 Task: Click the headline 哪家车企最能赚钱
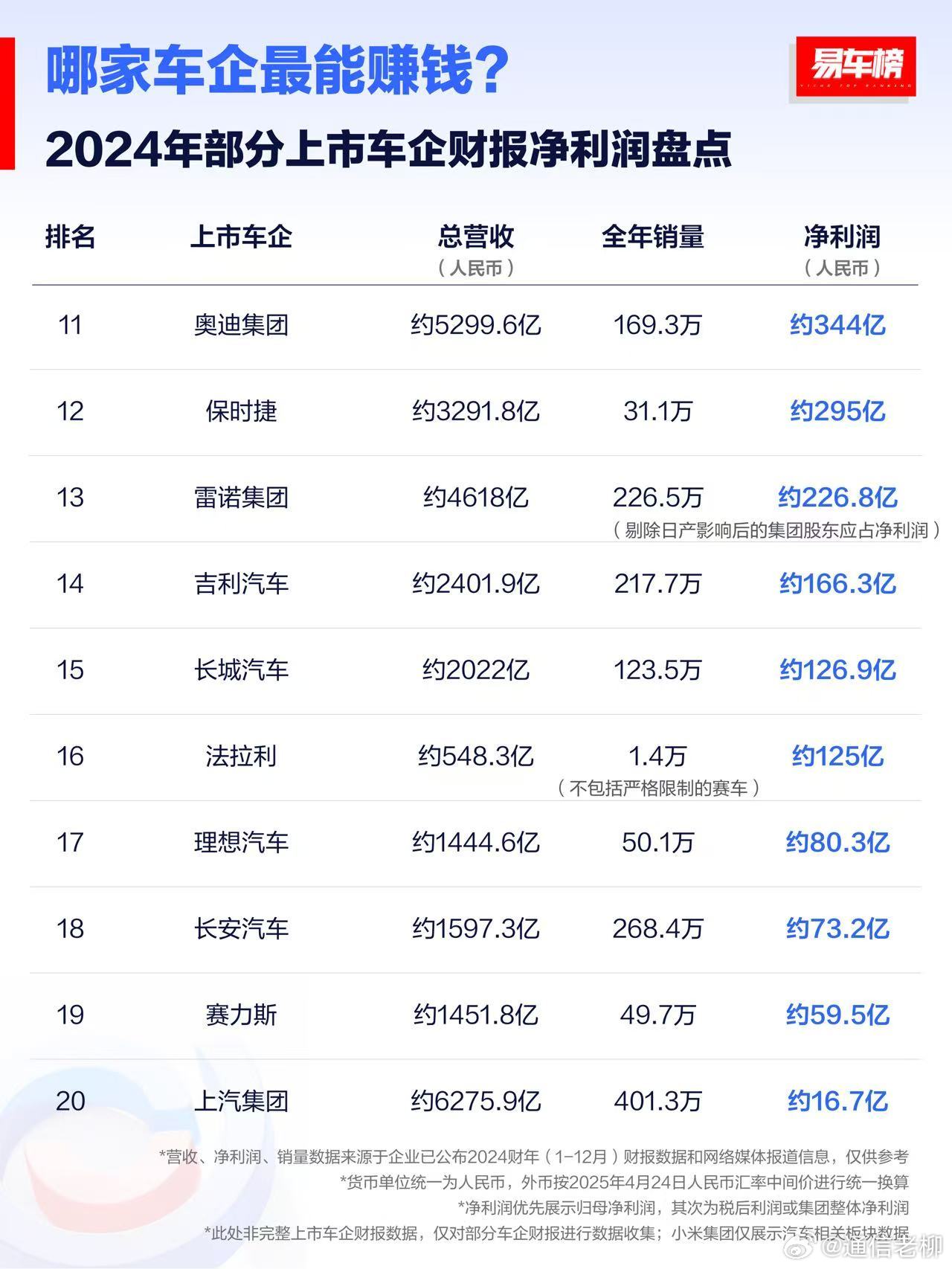click(x=277, y=70)
